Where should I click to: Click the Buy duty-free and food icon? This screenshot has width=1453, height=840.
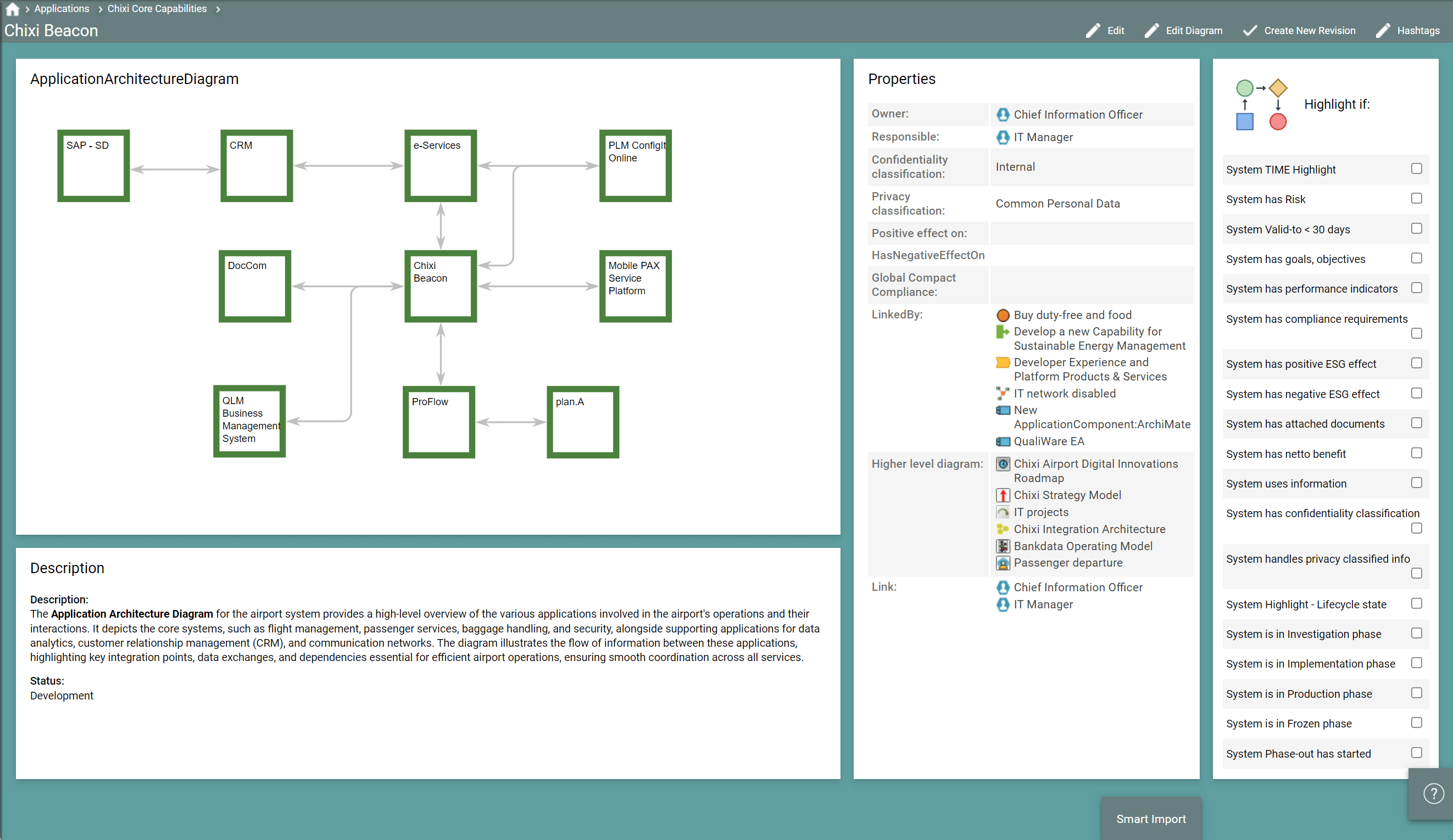(x=1003, y=315)
